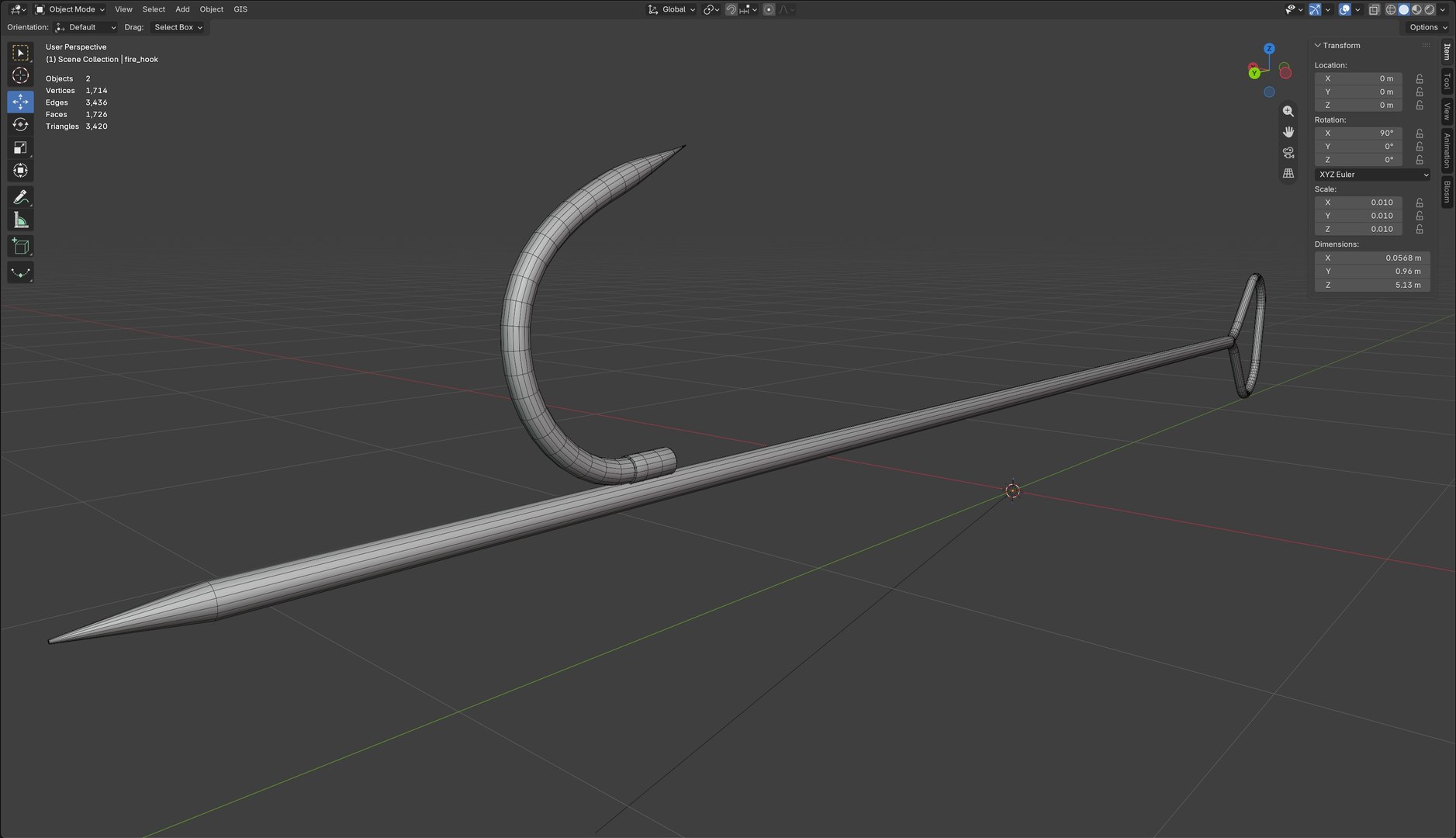
Task: Open the XYZ Euler rotation mode dropdown
Action: pos(1372,175)
